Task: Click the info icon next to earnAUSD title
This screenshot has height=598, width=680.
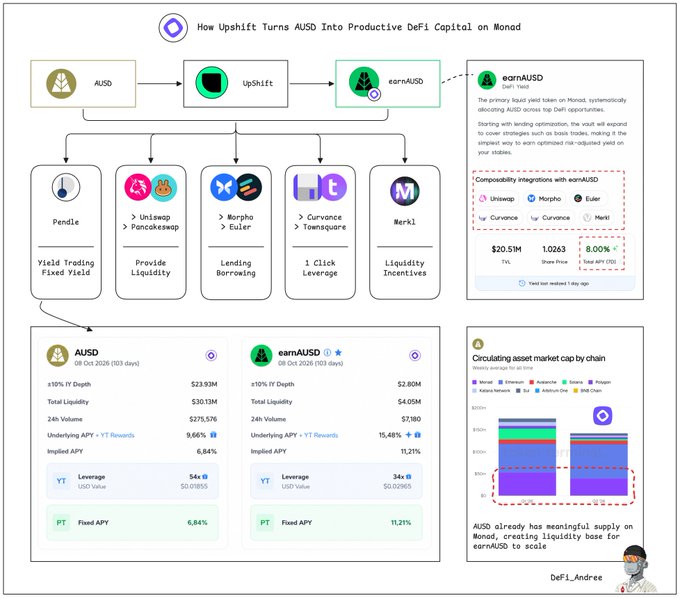Action: 327,353
